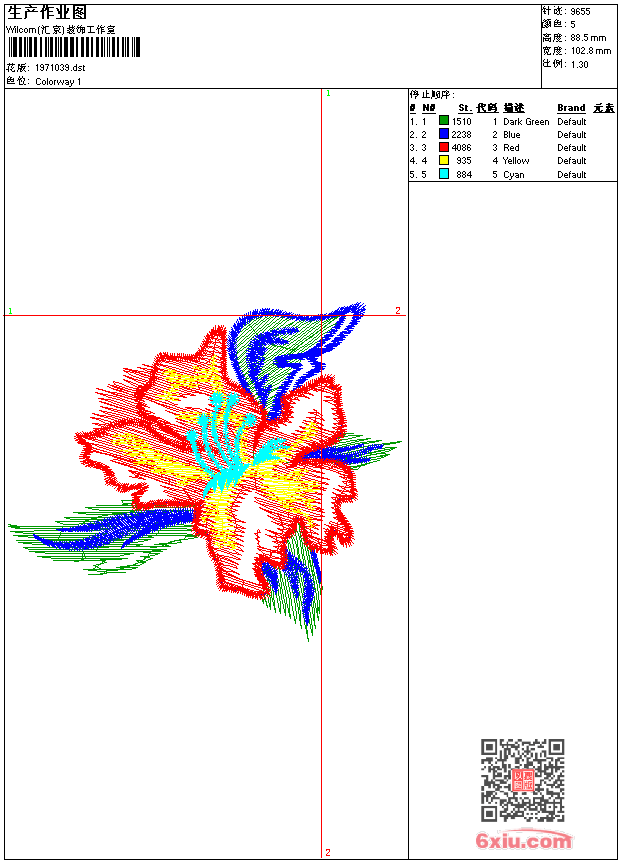Click the Cyan color swatch
Image resolution: width=620 pixels, height=860 pixels.
444,174
